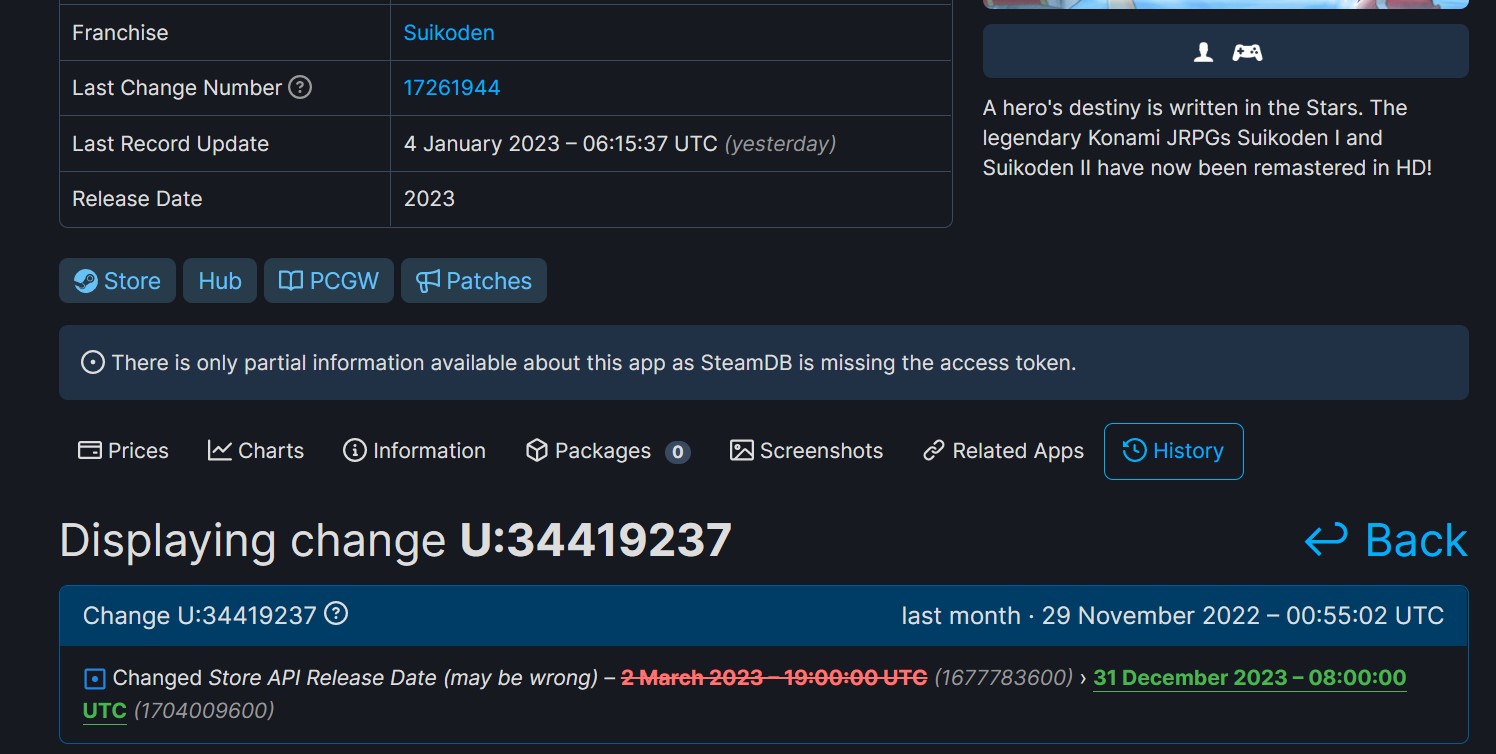1496x754 pixels.
Task: Click the line chart icon on Charts tab
Action: point(220,451)
